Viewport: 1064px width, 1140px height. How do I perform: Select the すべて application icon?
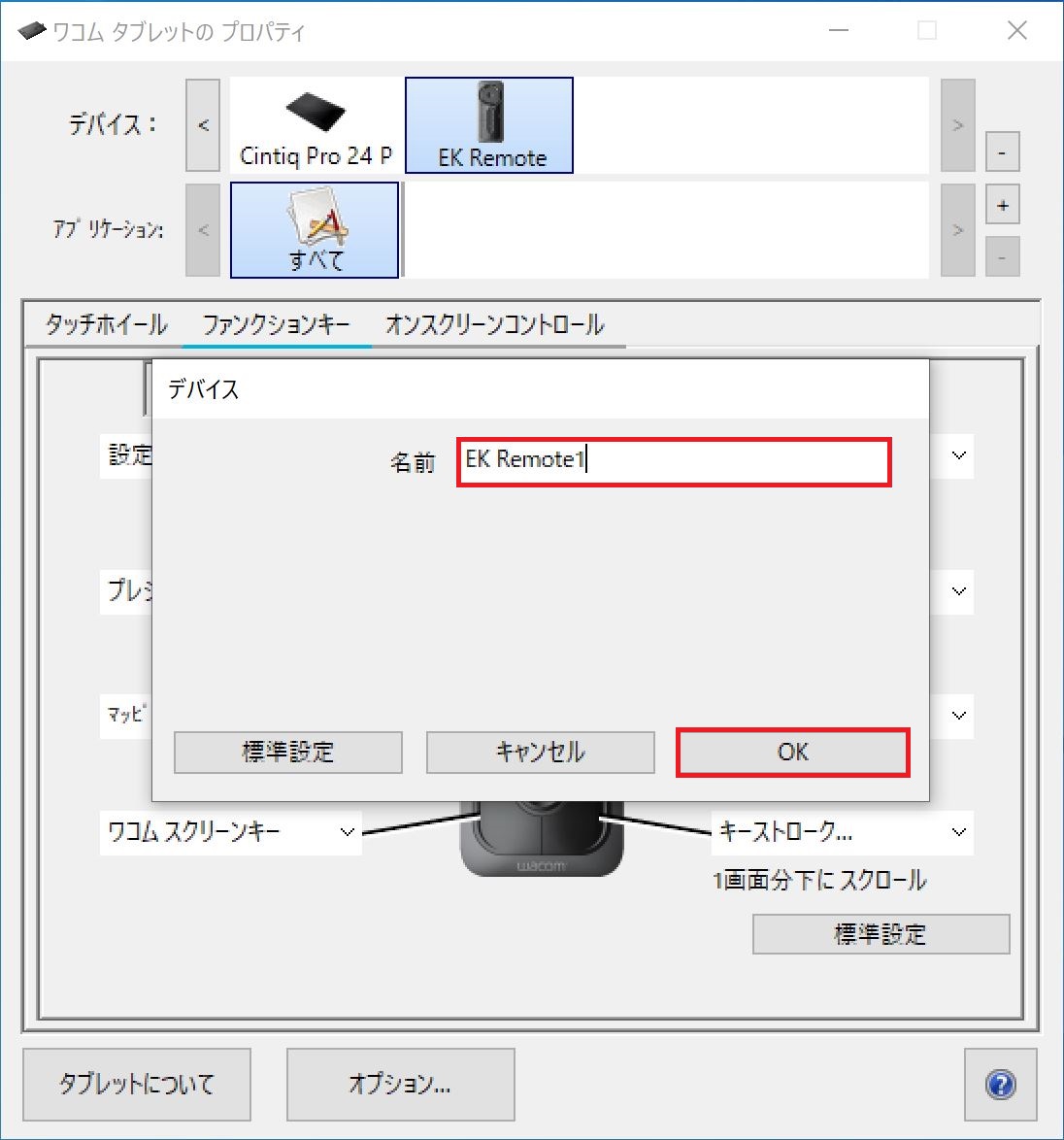(x=315, y=230)
